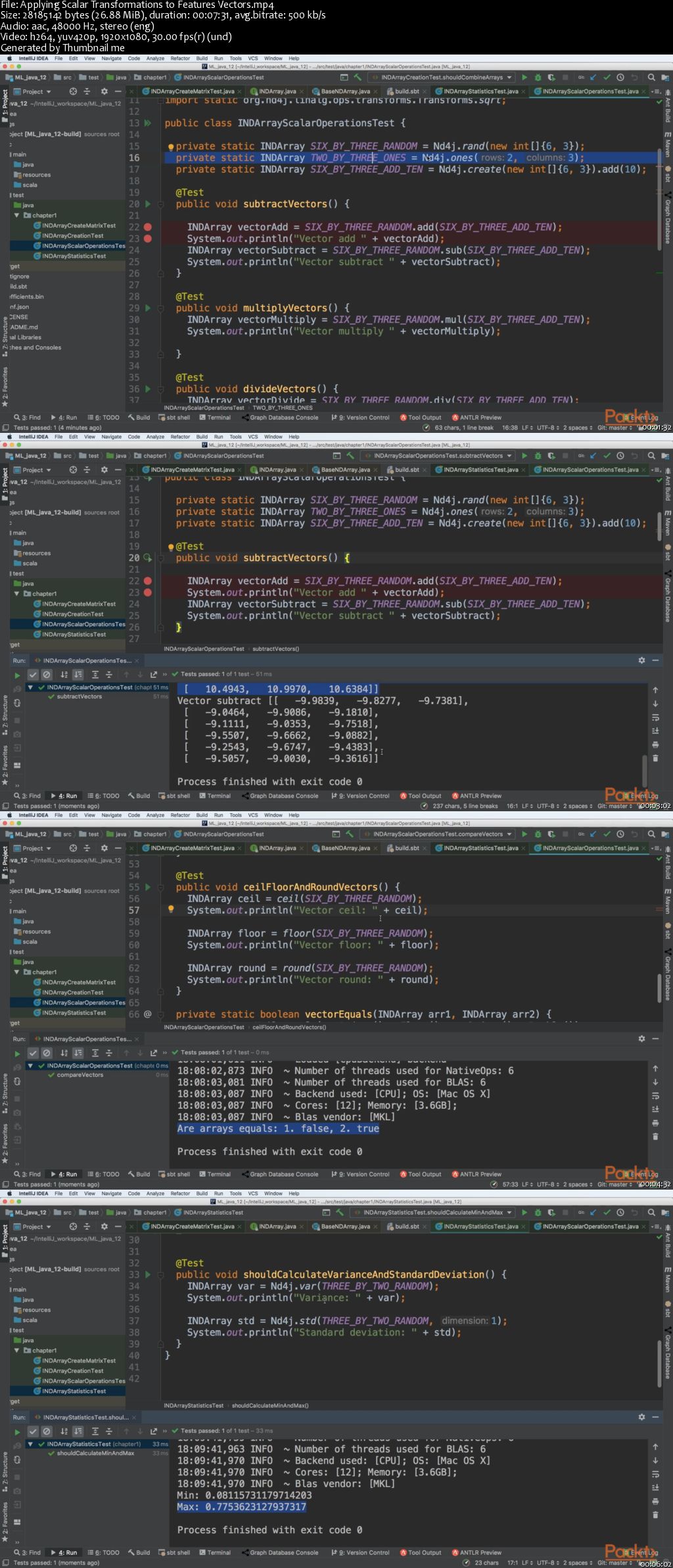Open Graph Database Console in the 00:01:32 frame
Image resolution: width=673 pixels, height=1568 pixels.
pos(279,418)
